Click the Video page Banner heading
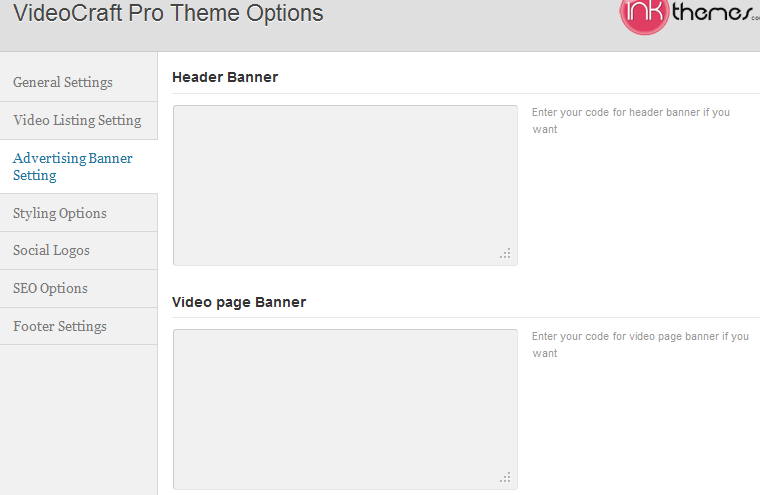The image size is (760, 495). tap(239, 302)
